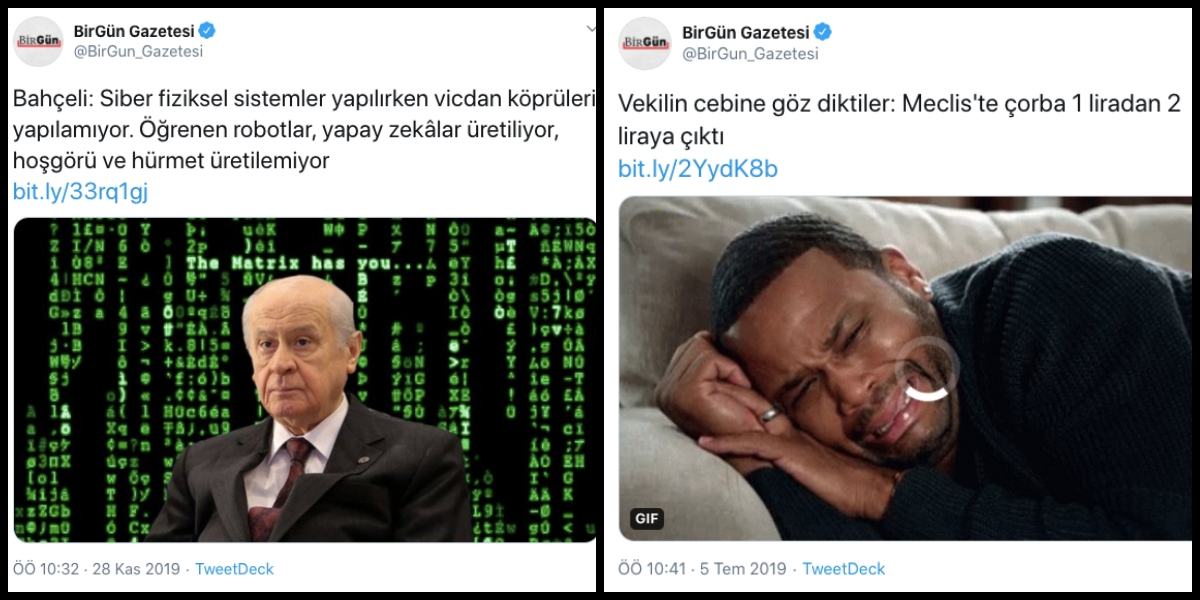1200x600 pixels.
Task: Open the bit.ly/2YydK8b link
Action: tap(698, 169)
